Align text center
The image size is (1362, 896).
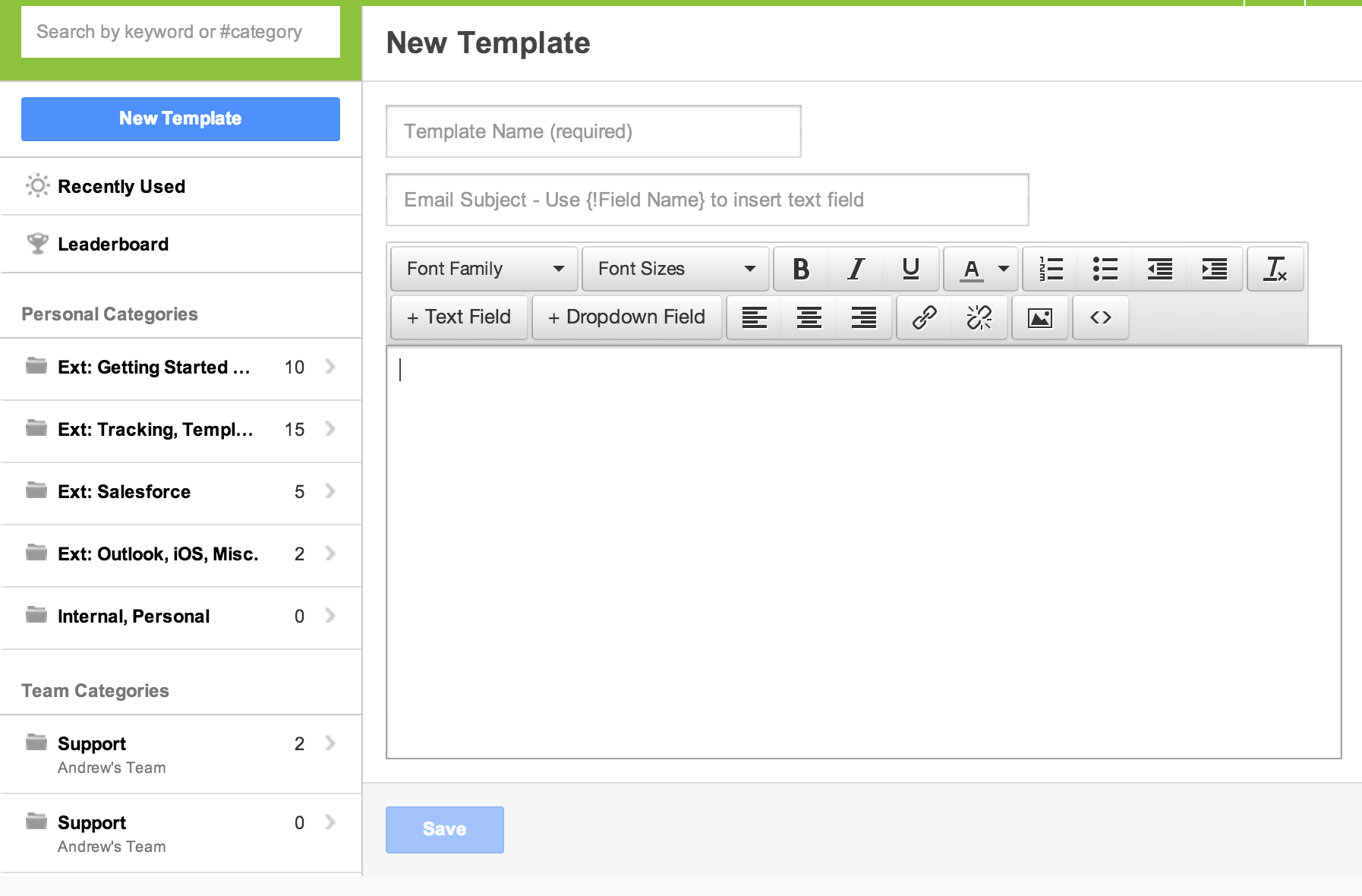[x=809, y=317]
